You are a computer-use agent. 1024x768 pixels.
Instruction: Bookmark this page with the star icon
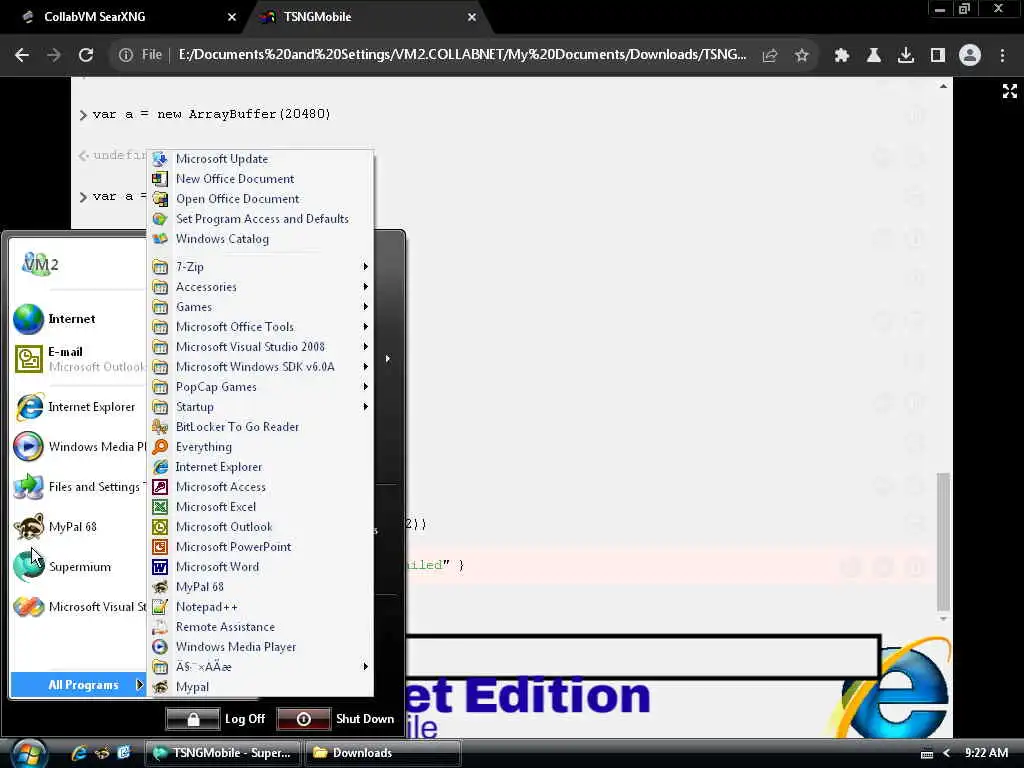802,56
